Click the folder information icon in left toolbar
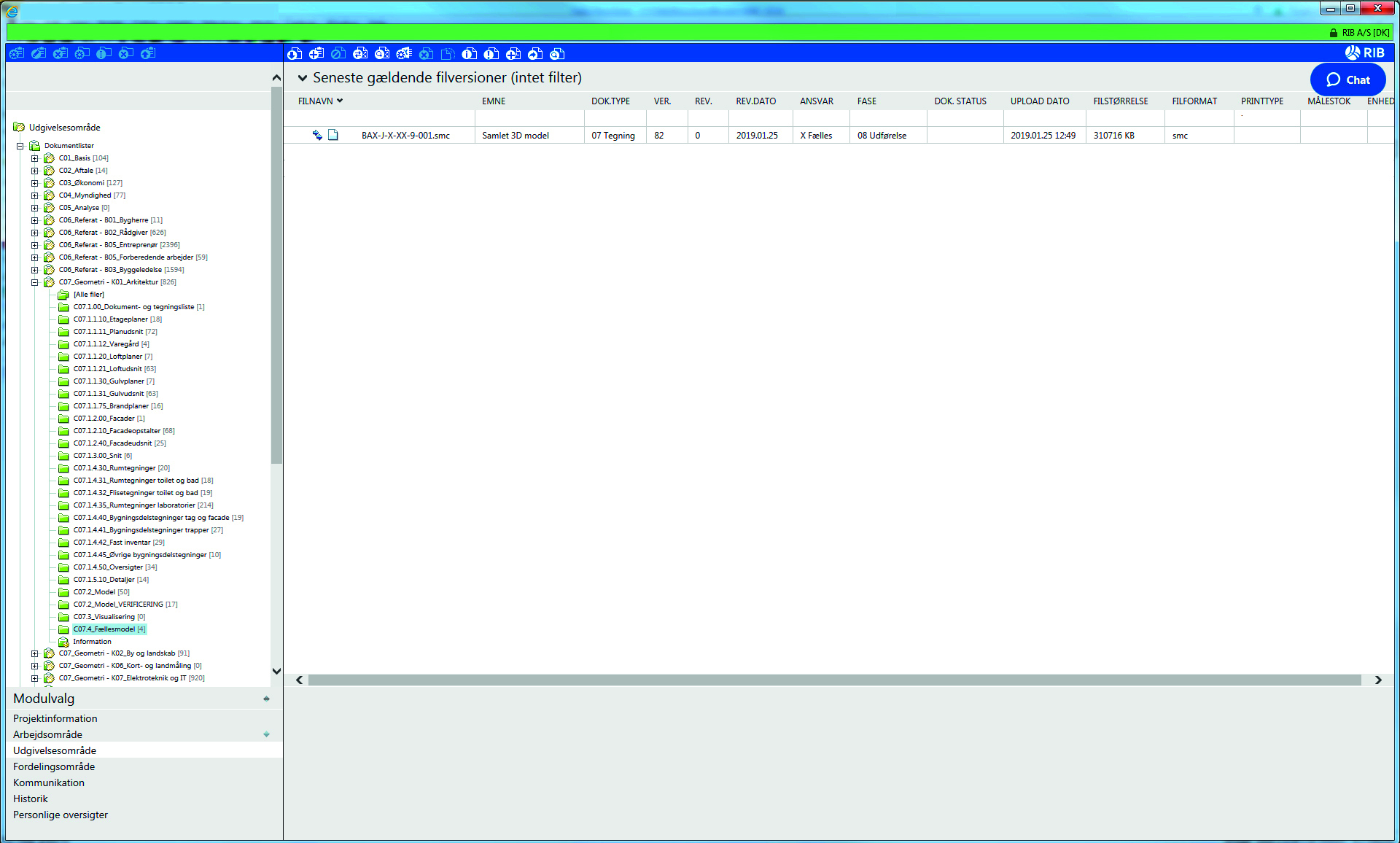This screenshot has height=843, width=1400. pyautogui.click(x=104, y=53)
